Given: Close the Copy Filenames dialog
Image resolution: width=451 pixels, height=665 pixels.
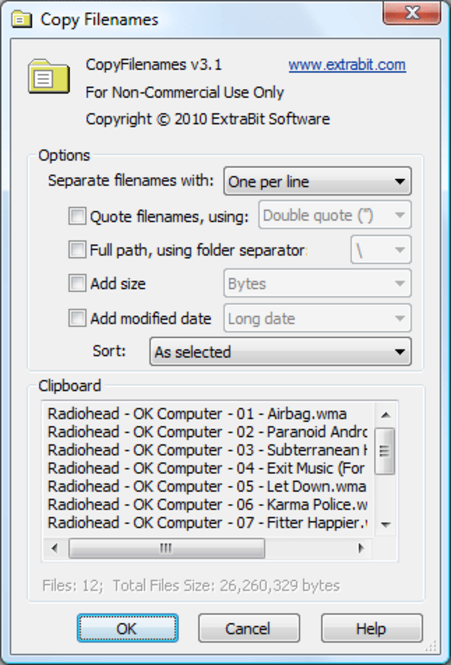Looking at the screenshot, I should (412, 13).
